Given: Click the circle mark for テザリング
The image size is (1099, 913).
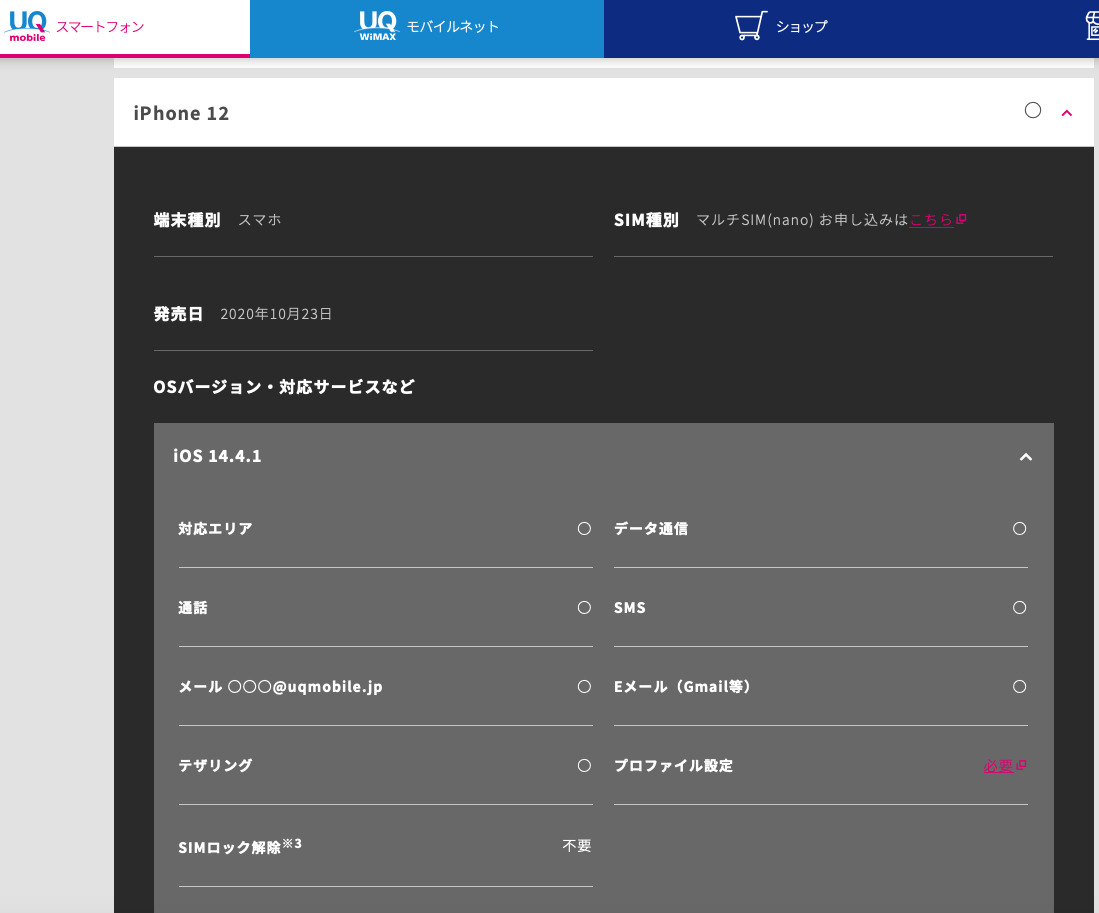Looking at the screenshot, I should pyautogui.click(x=584, y=765).
